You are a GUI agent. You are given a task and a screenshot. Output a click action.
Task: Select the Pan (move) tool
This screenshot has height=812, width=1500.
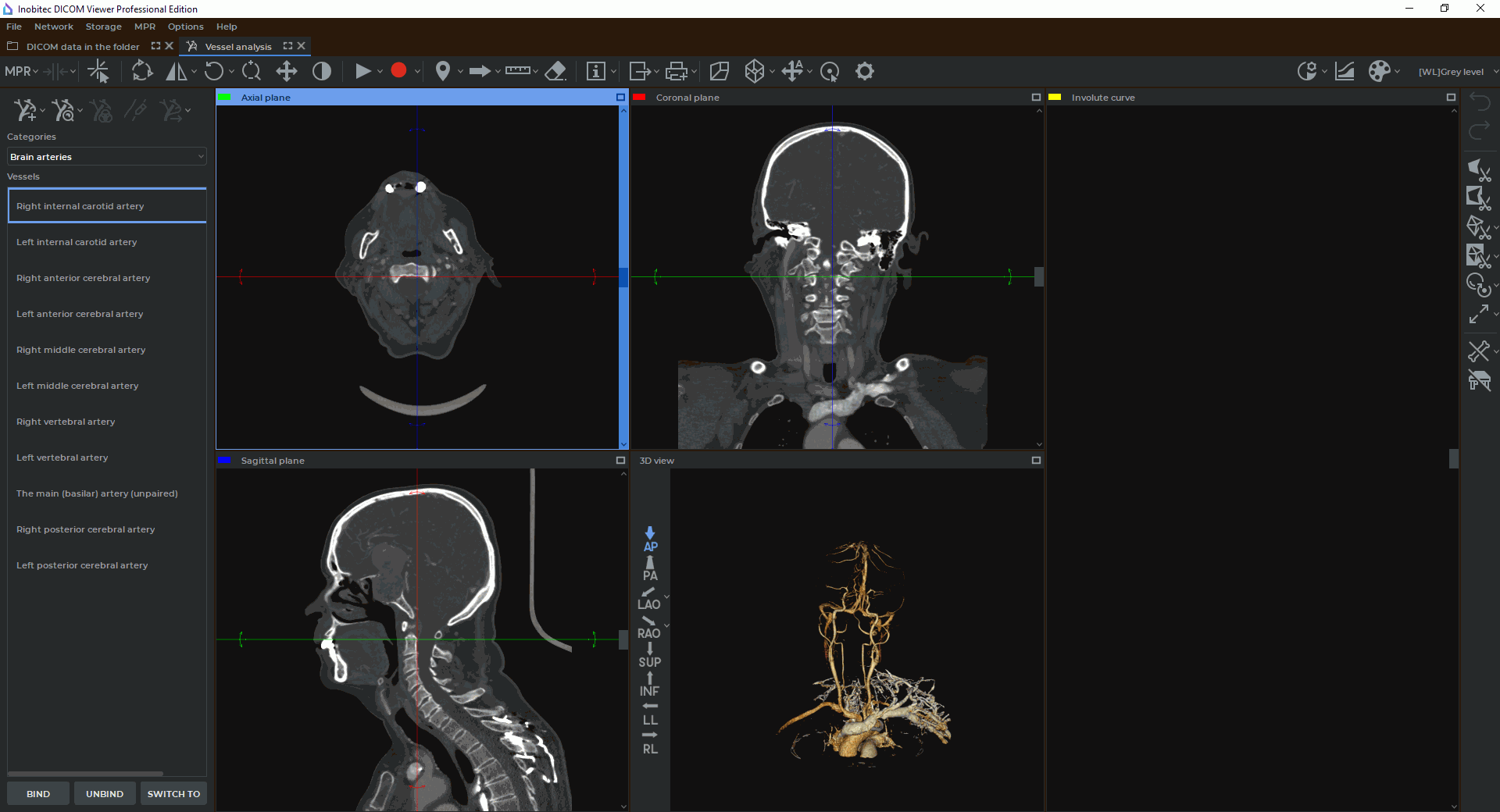click(286, 72)
